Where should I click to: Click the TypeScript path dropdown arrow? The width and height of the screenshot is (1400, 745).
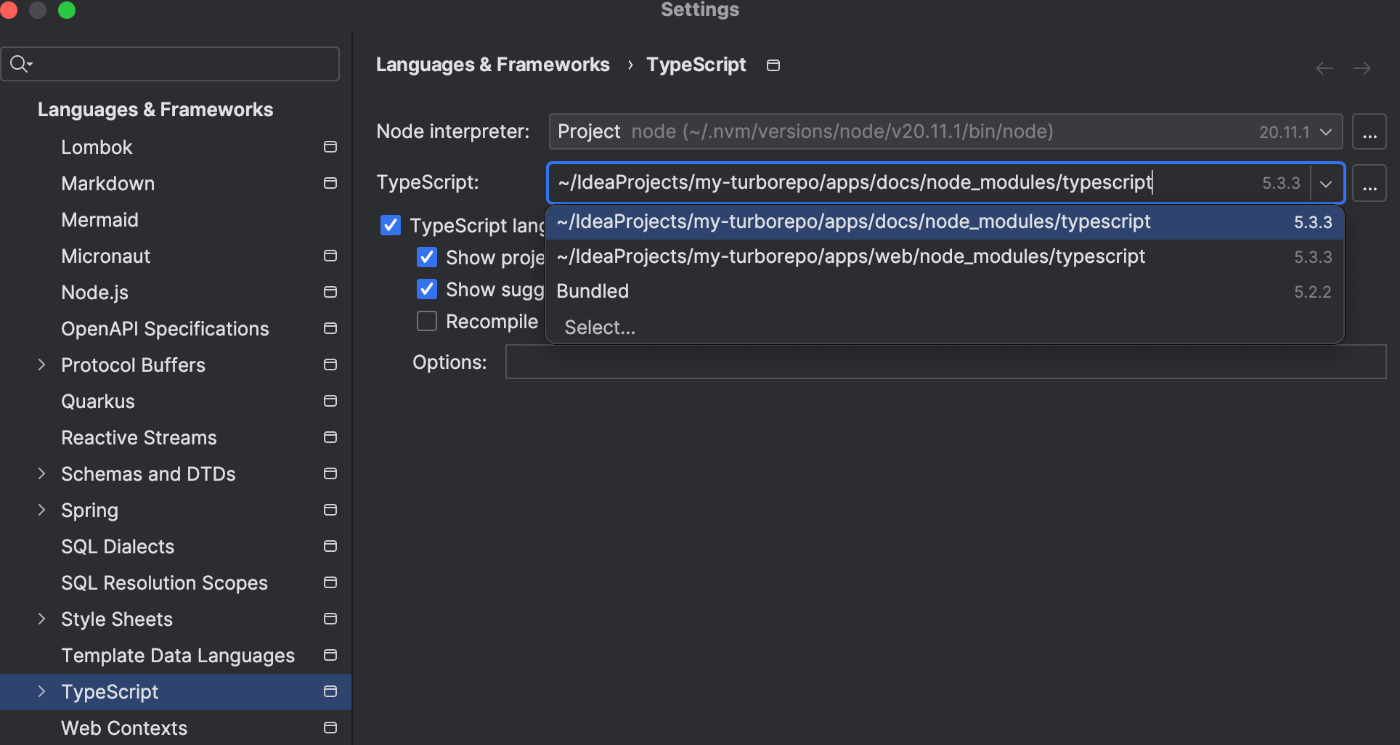click(1326, 184)
